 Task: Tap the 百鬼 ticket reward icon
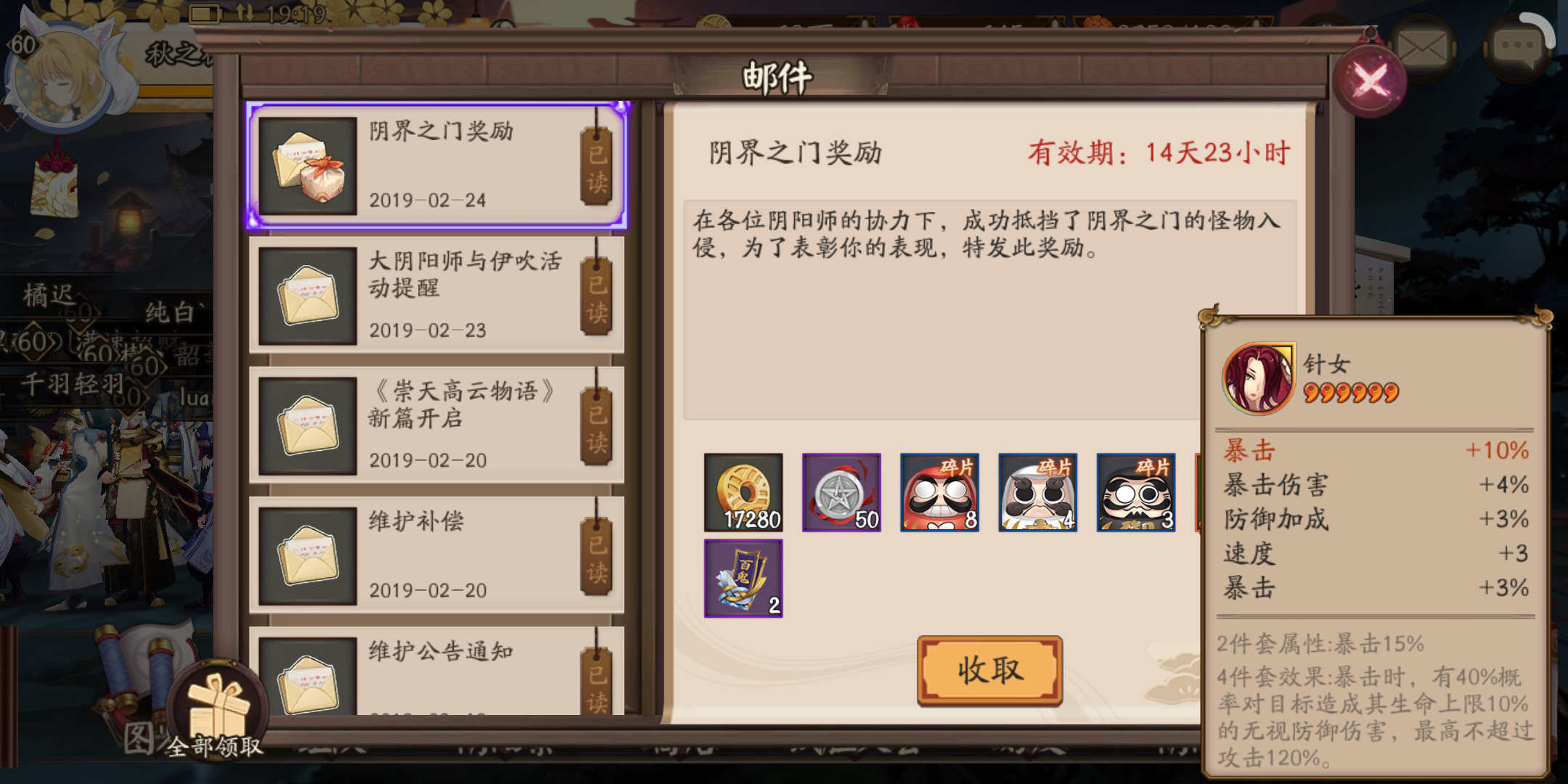[743, 579]
